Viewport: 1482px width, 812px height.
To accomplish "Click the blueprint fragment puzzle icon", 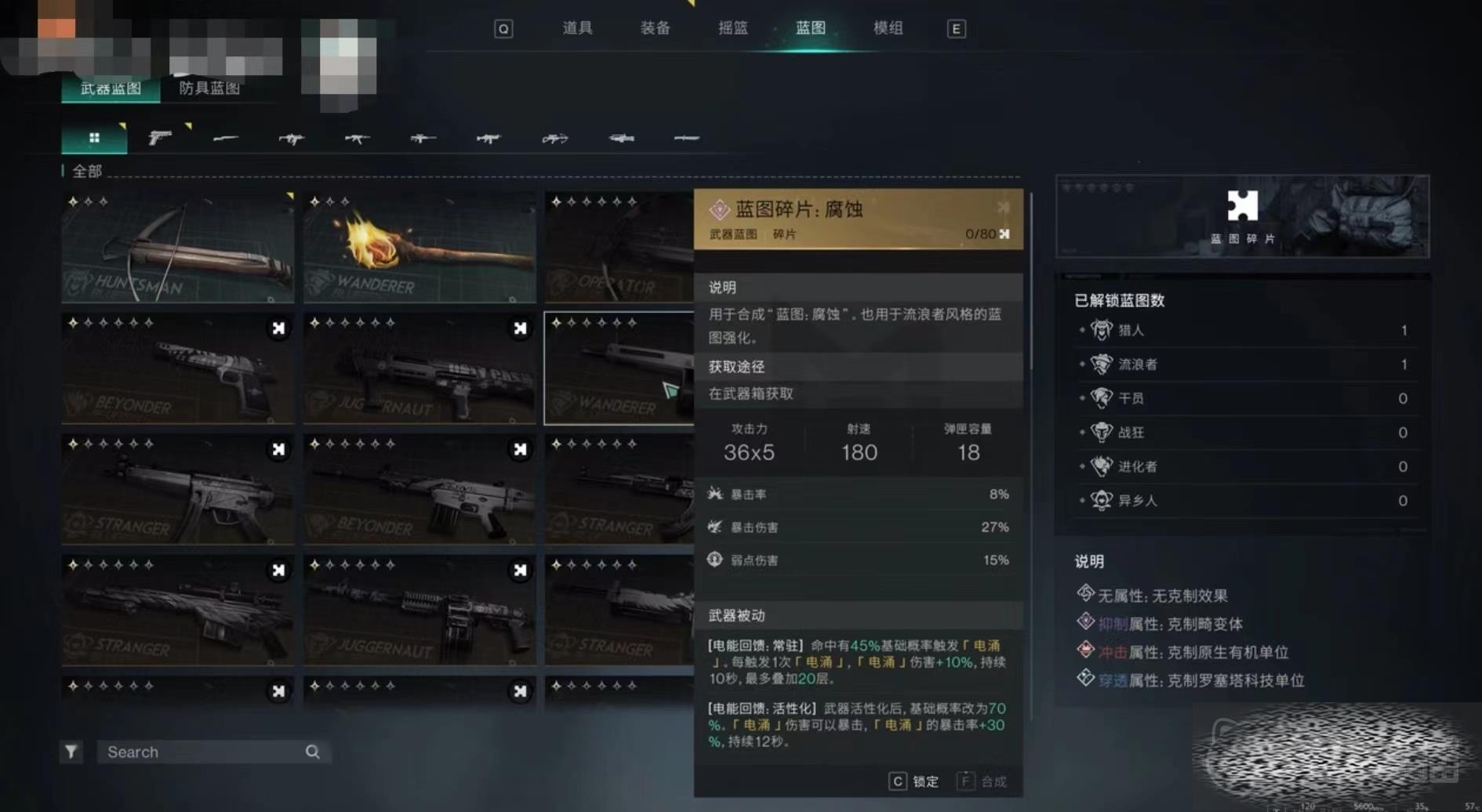I will (1242, 206).
